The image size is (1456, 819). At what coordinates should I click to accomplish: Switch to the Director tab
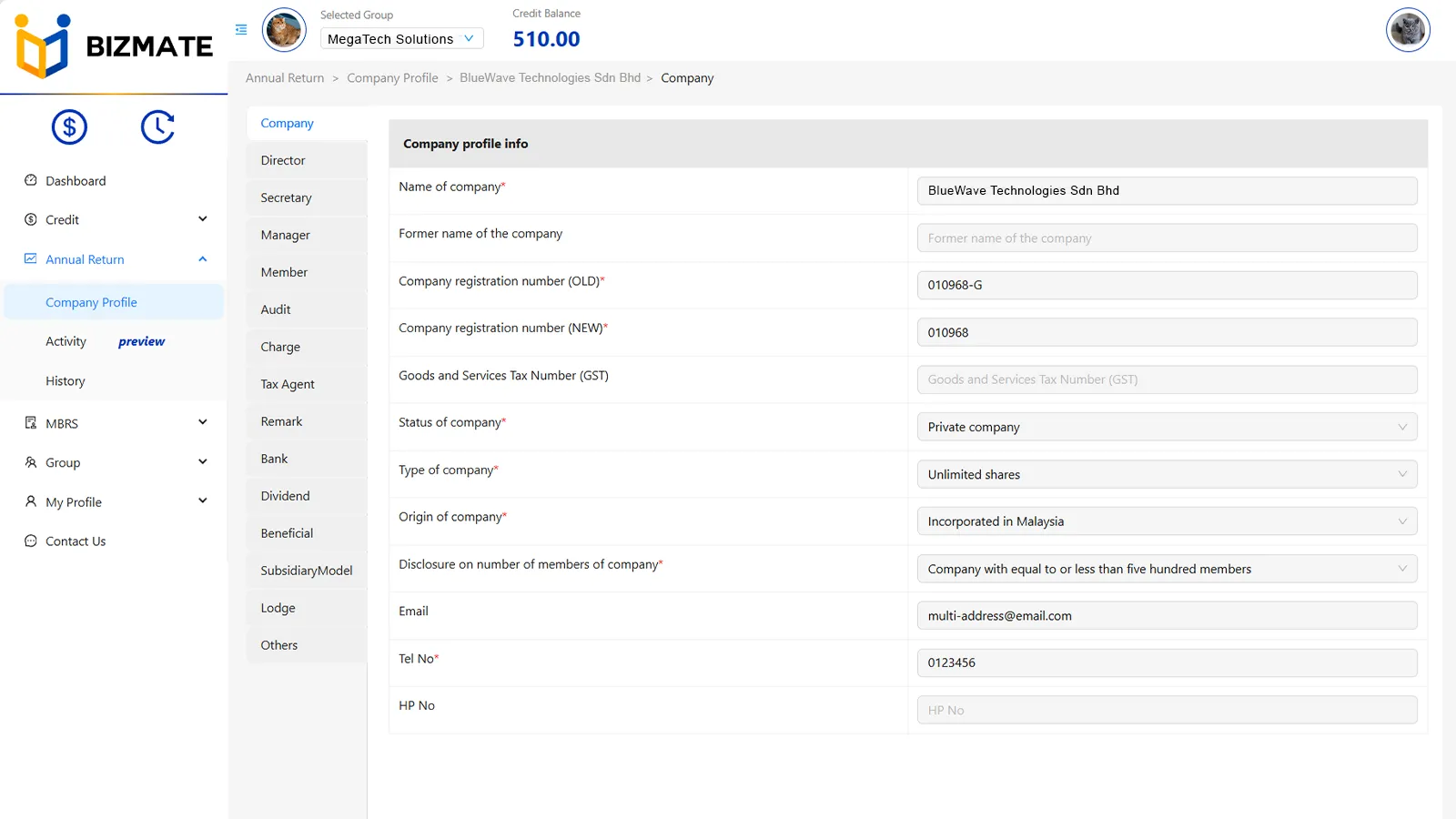[x=283, y=160]
